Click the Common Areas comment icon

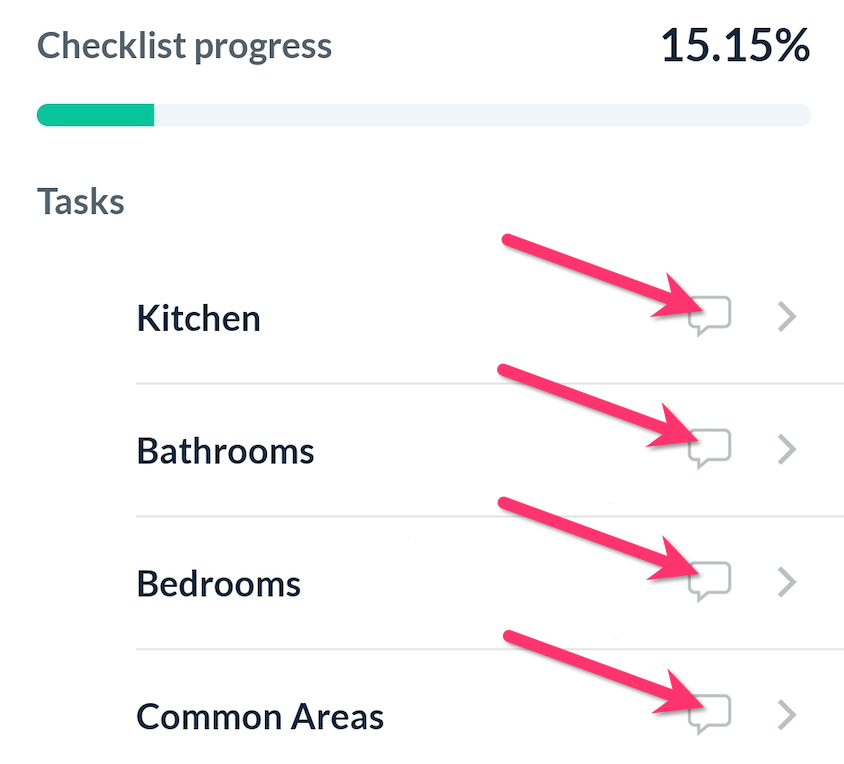[710, 715]
